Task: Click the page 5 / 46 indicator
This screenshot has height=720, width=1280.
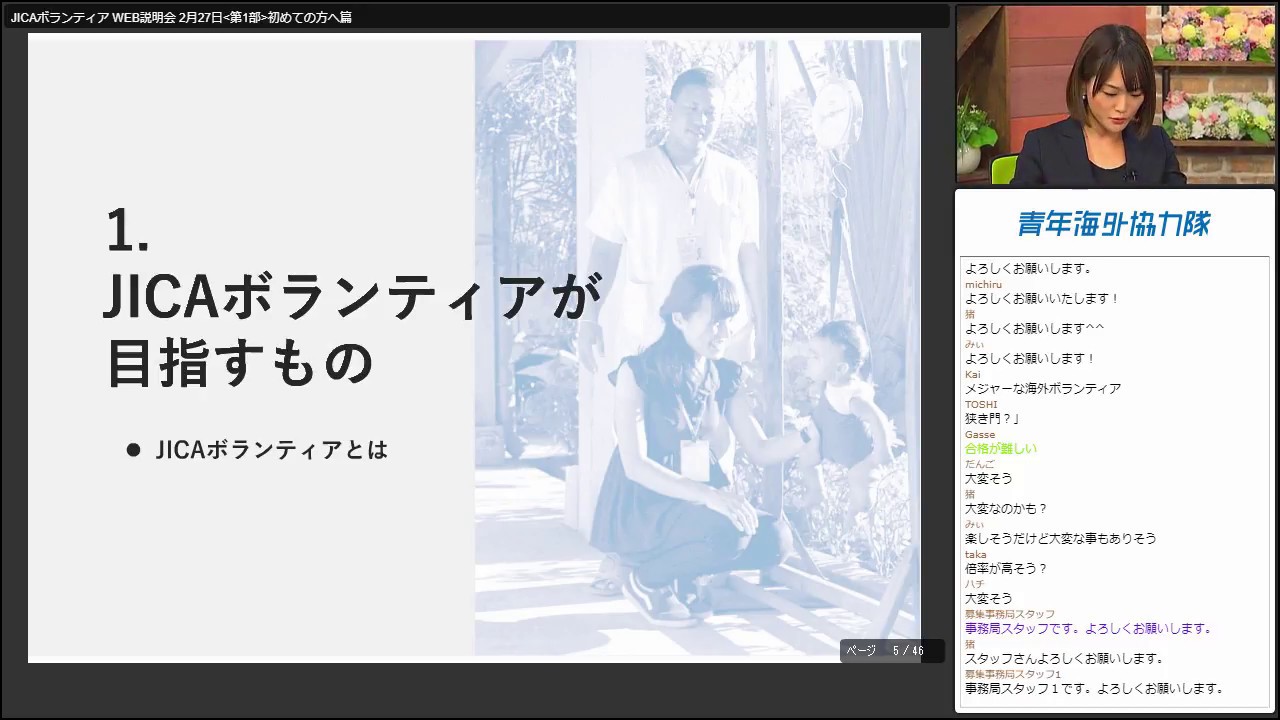Action: pos(892,651)
